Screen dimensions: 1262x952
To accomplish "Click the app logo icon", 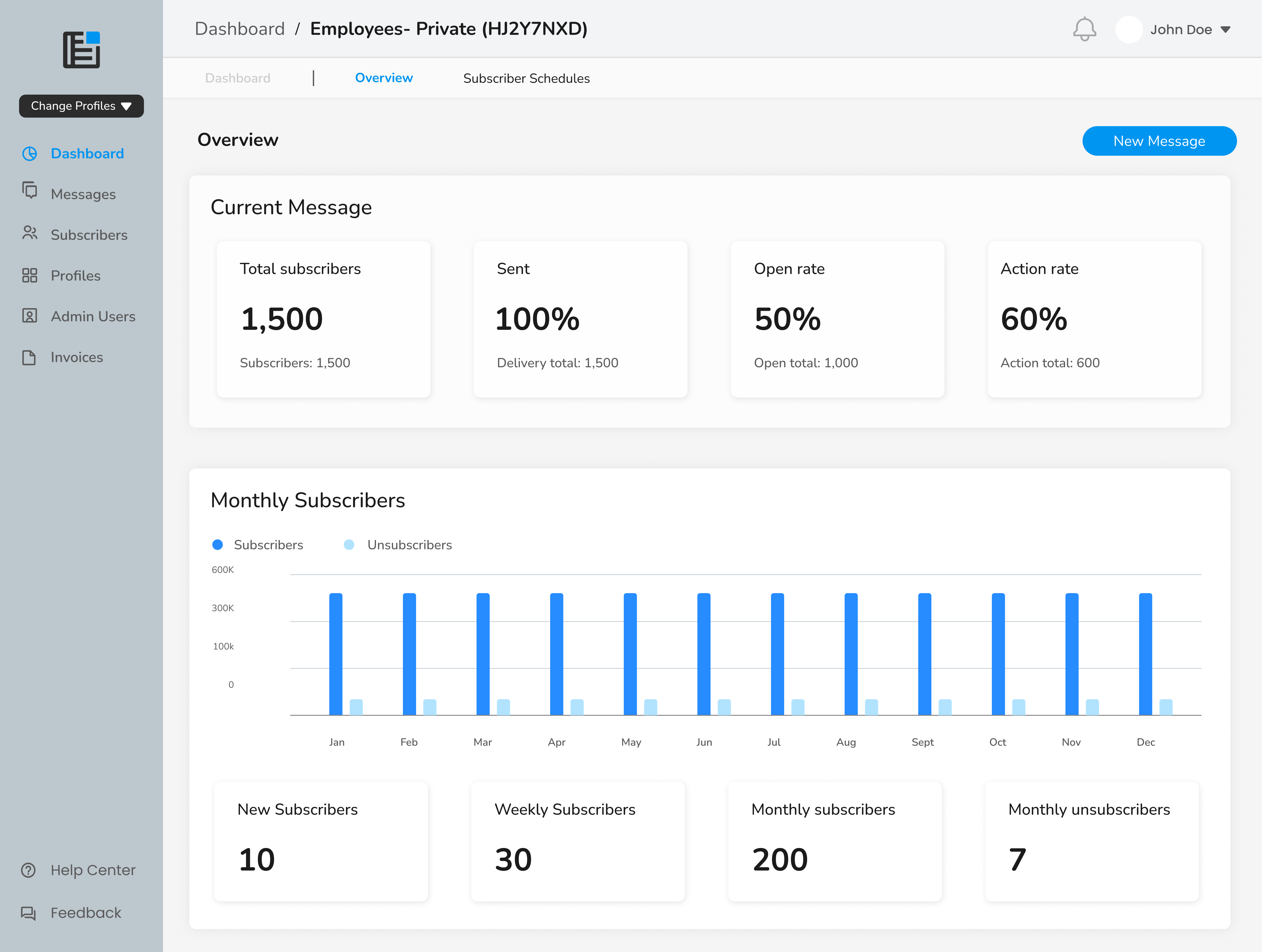I will click(x=81, y=50).
